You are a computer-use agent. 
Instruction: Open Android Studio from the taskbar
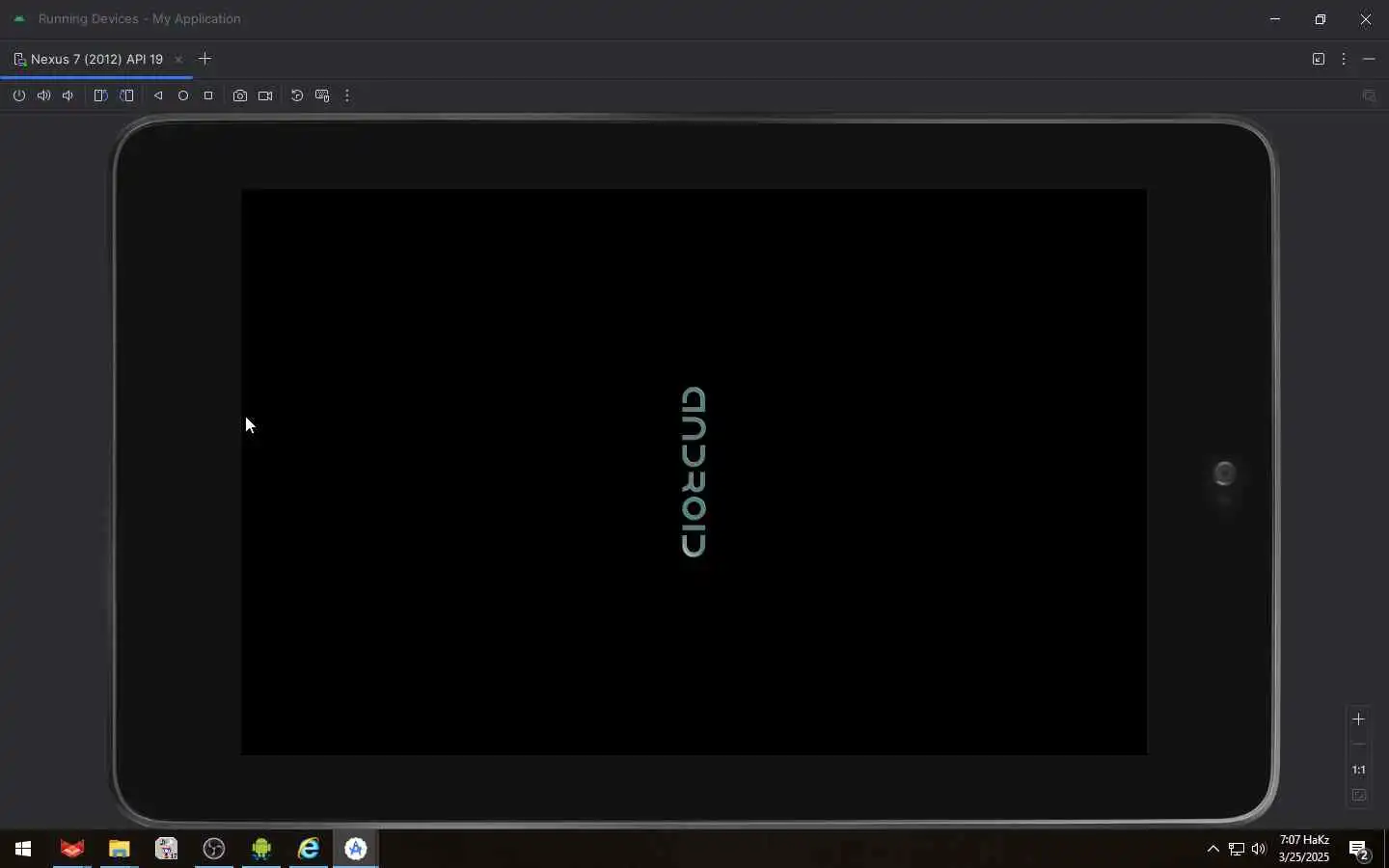(356, 849)
